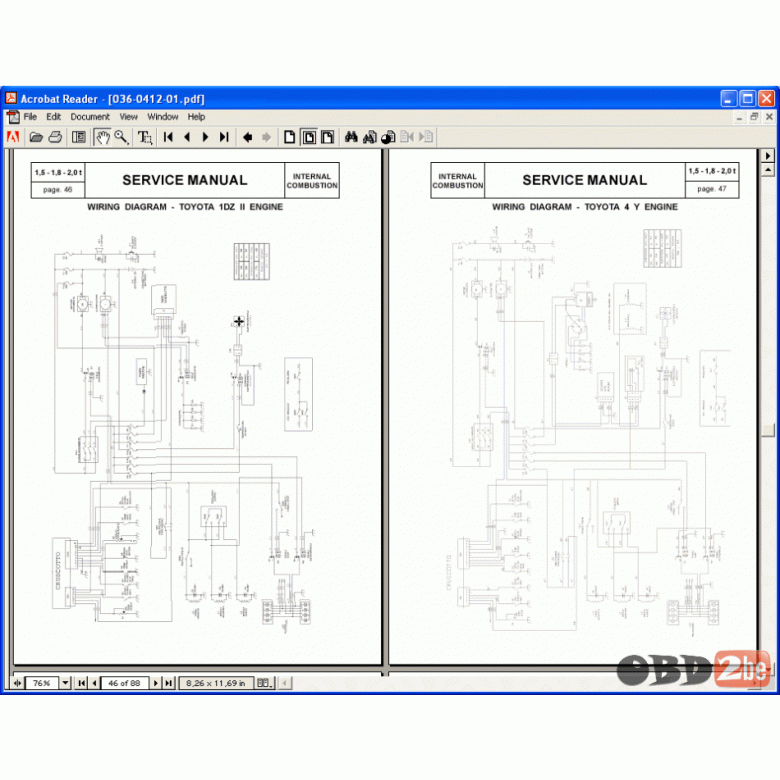Print the document using the printer icon

(x=55, y=137)
